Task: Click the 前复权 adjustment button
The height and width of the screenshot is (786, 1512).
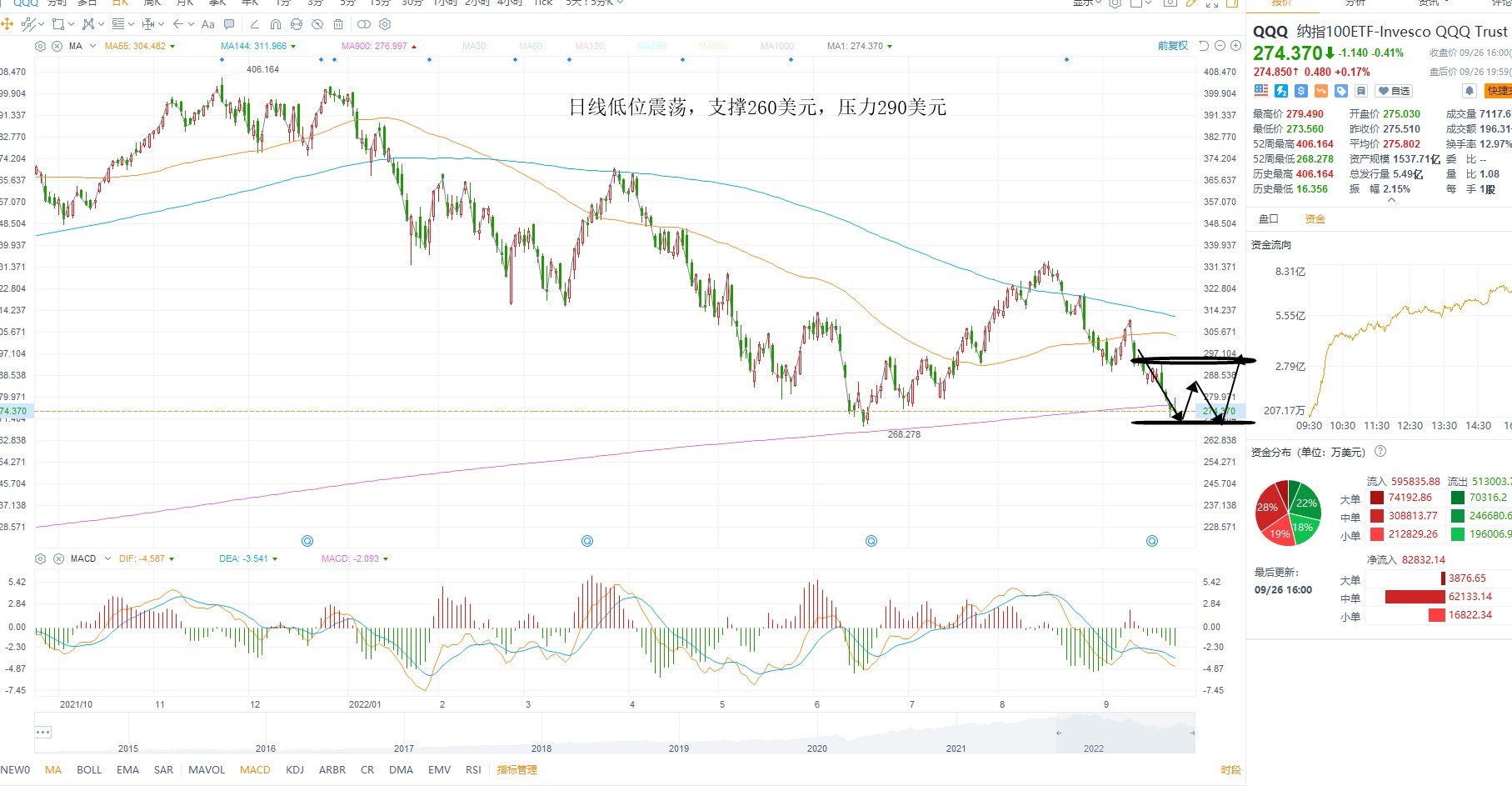Action: coord(1173,46)
